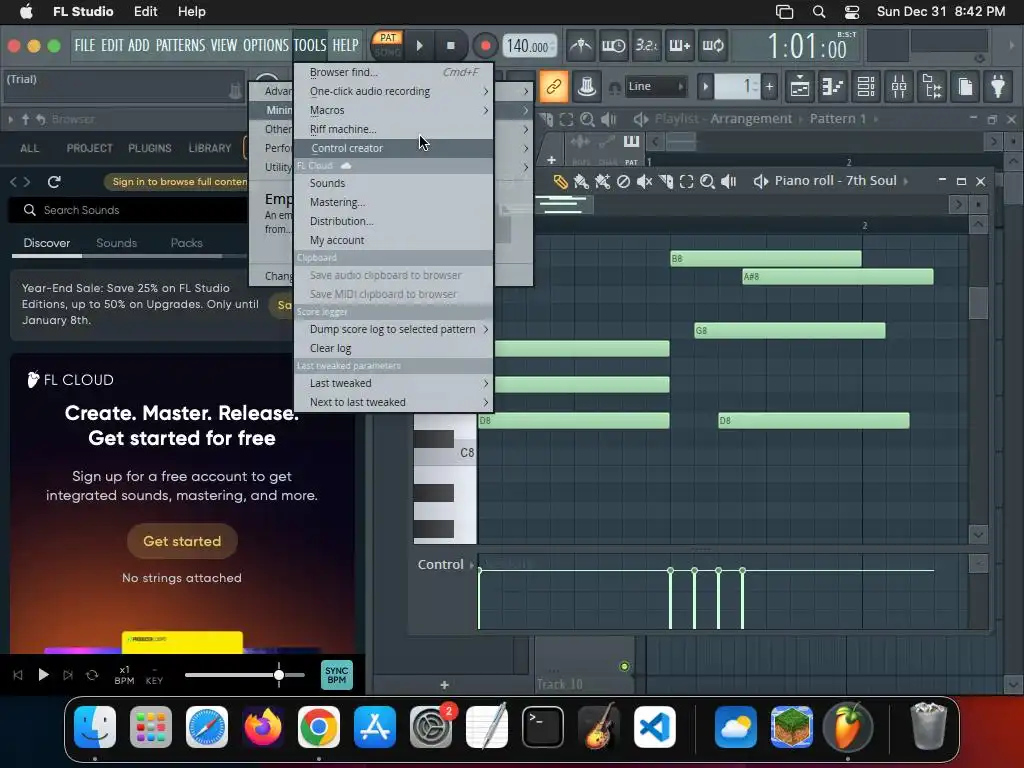Refresh the FL Cloud sounds browser
The width and height of the screenshot is (1024, 768).
point(54,182)
